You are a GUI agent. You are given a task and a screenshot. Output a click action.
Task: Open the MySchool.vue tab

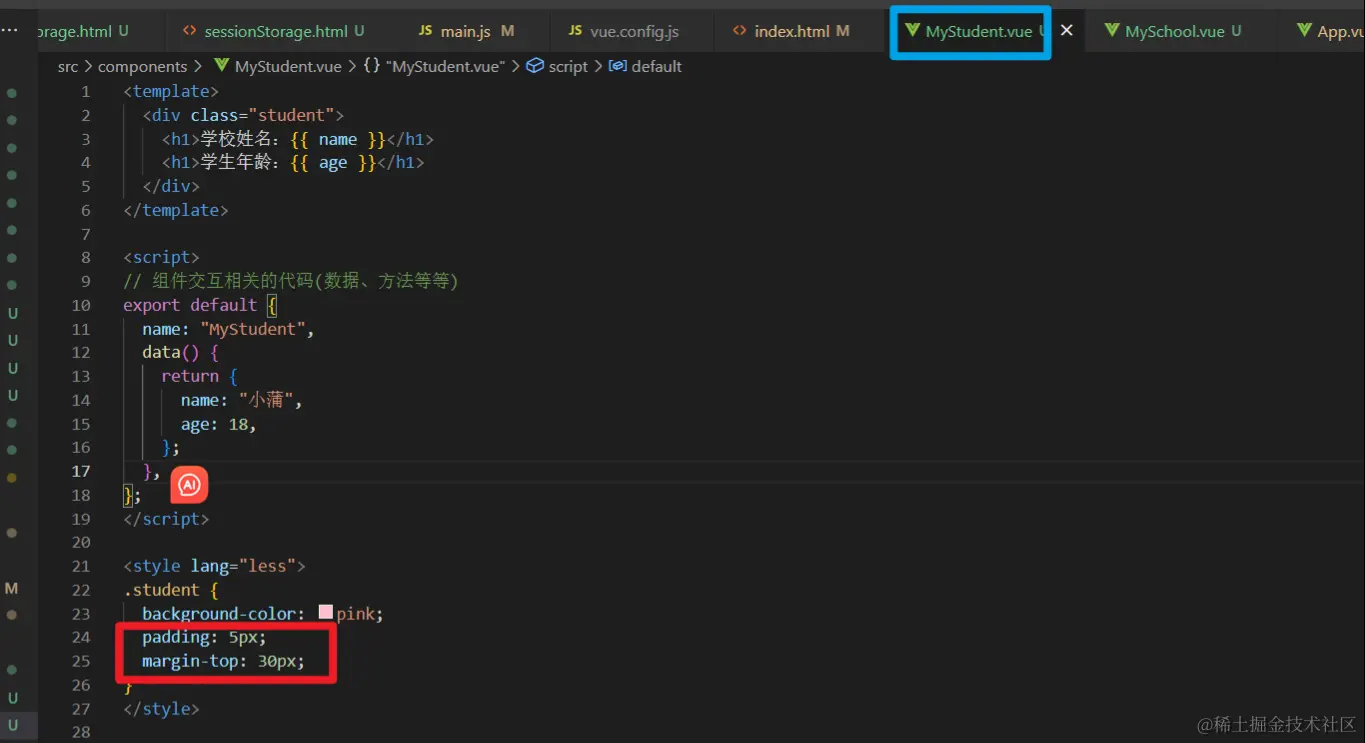coord(1173,31)
